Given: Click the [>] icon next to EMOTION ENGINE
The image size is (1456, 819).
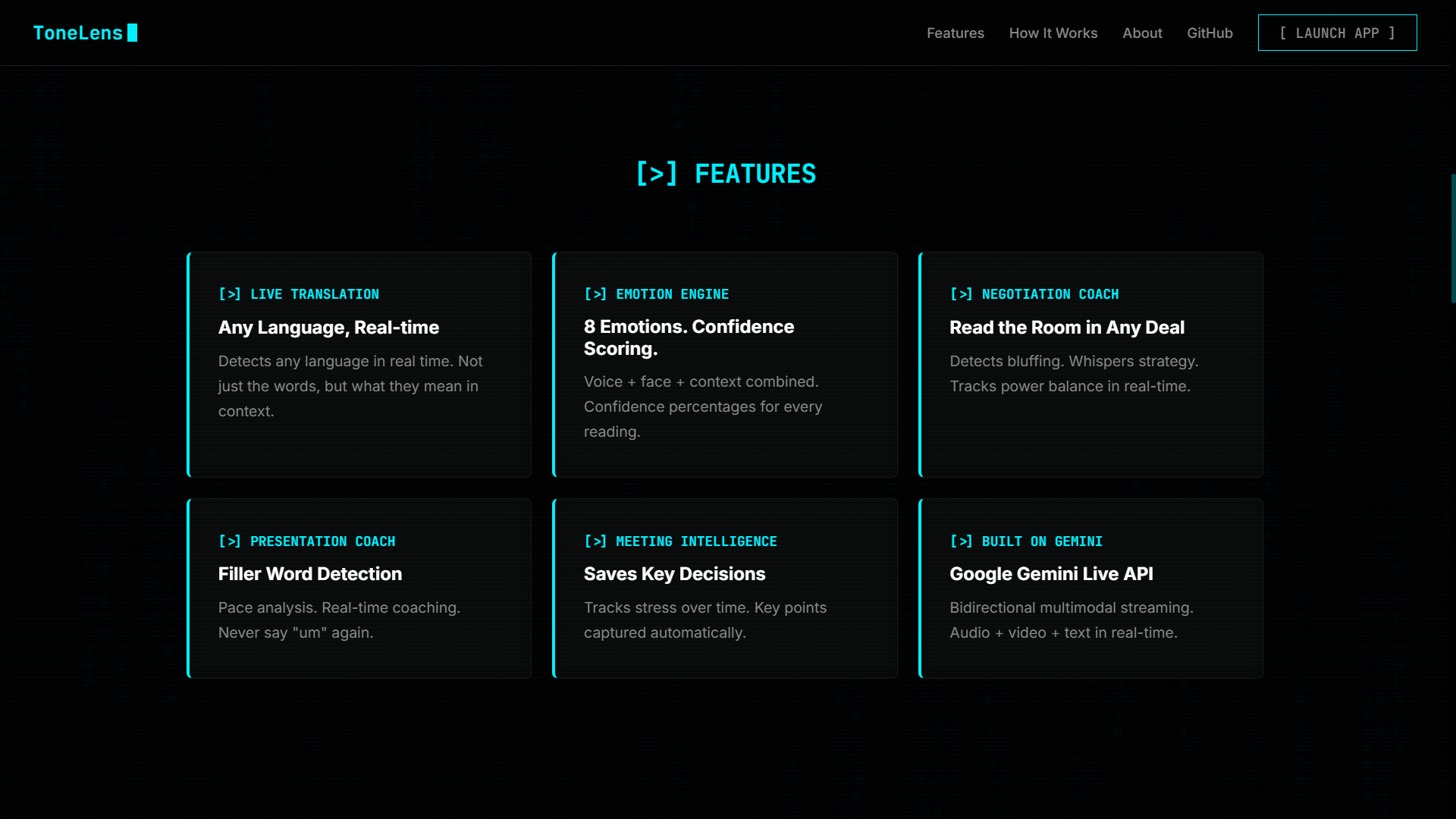Looking at the screenshot, I should (595, 294).
